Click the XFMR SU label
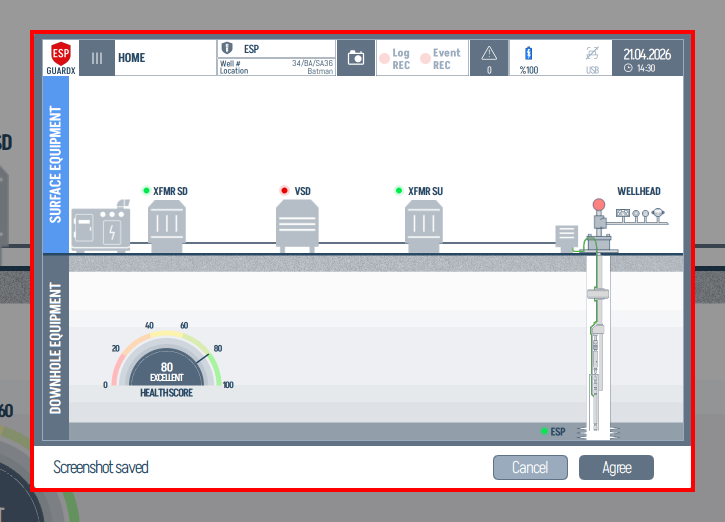The width and height of the screenshot is (725, 522). [425, 191]
